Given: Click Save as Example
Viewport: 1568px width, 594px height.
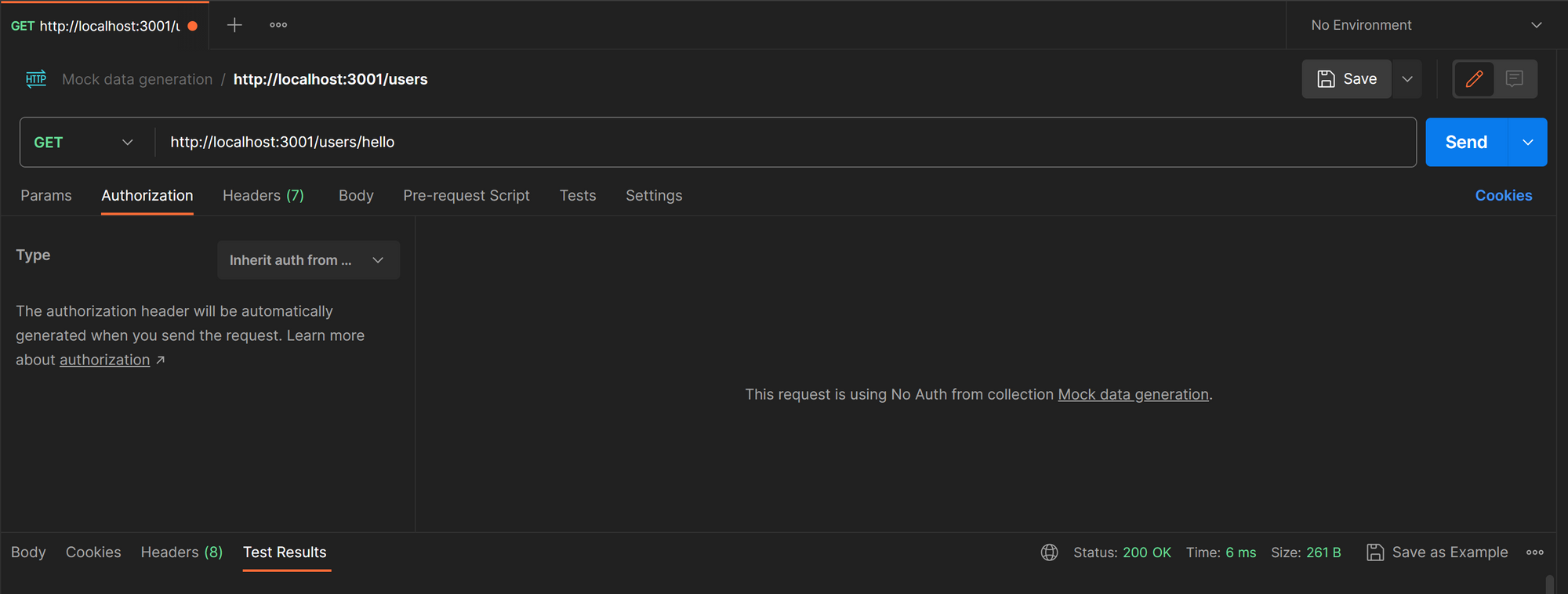Looking at the screenshot, I should [1438, 552].
